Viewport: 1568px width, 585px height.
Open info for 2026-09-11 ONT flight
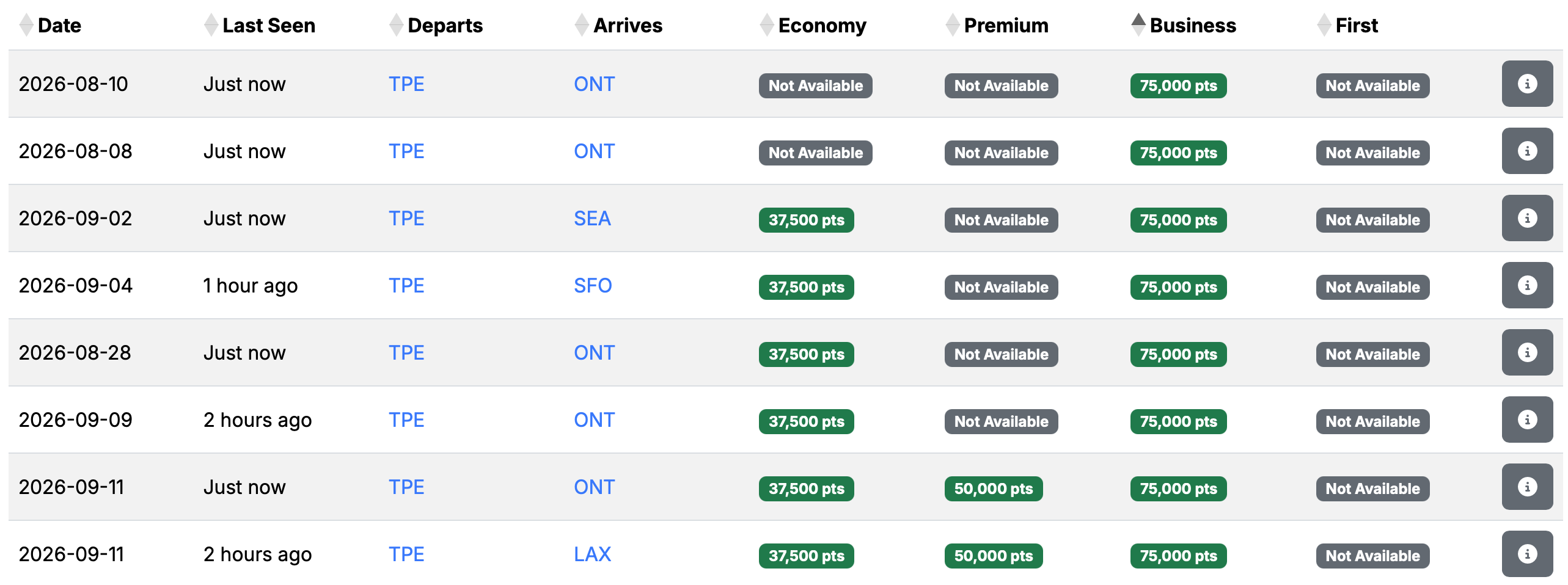tap(1526, 487)
